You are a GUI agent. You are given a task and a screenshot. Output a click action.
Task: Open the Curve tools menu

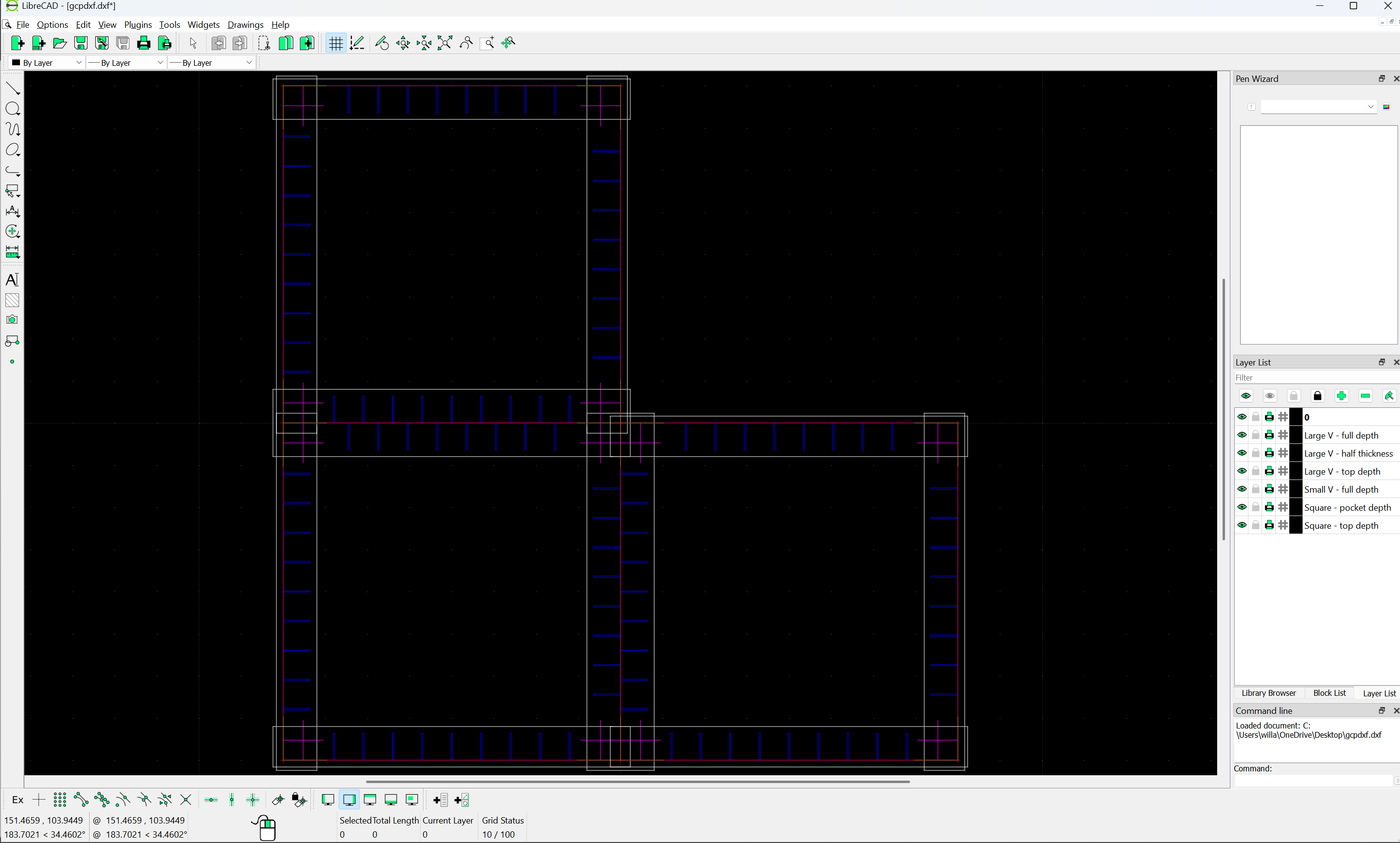(13, 130)
